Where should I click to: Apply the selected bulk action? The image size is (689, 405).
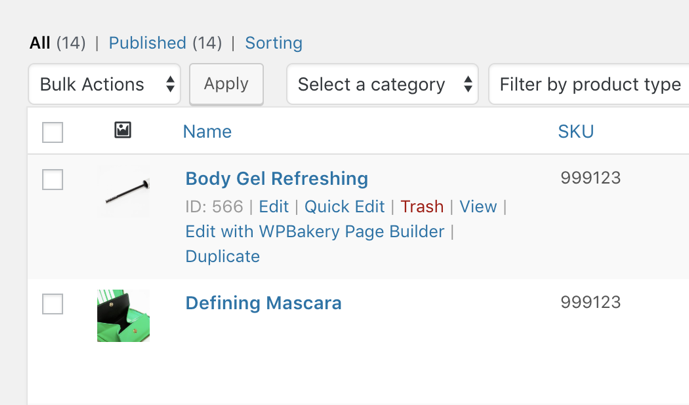pyautogui.click(x=226, y=84)
